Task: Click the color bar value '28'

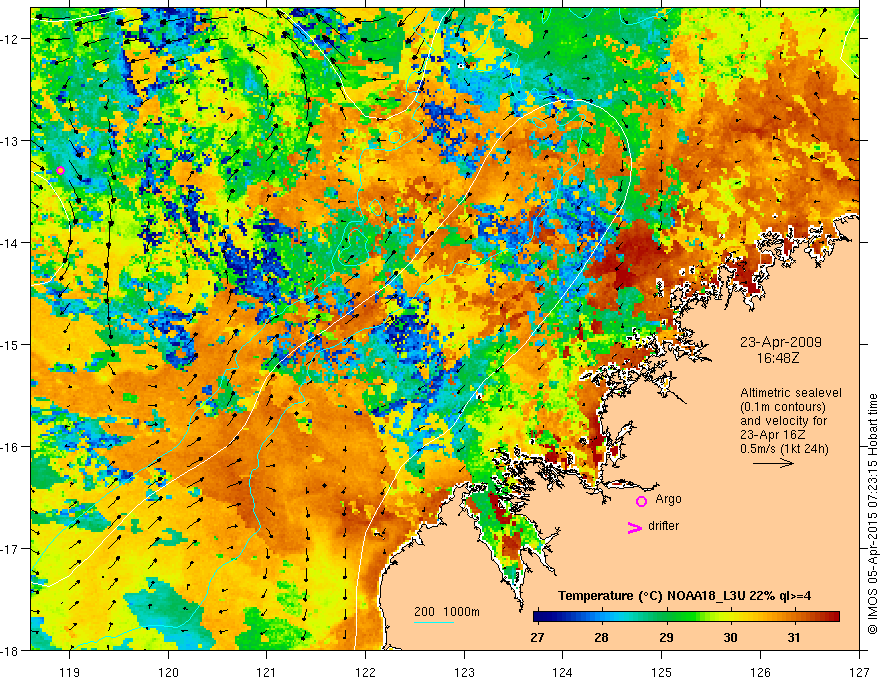Action: (601, 638)
